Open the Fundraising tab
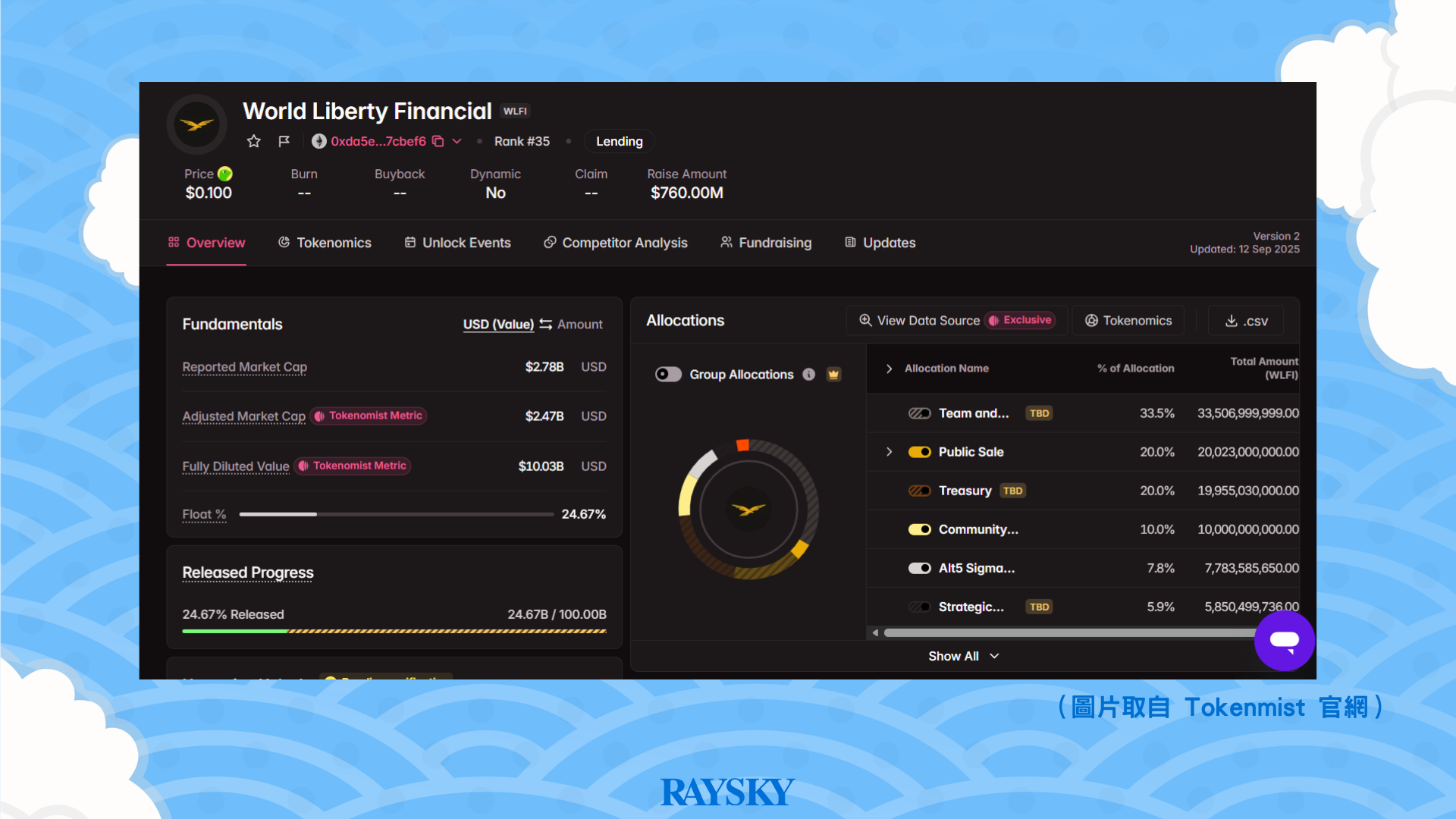Viewport: 1456px width, 819px height. pos(766,243)
